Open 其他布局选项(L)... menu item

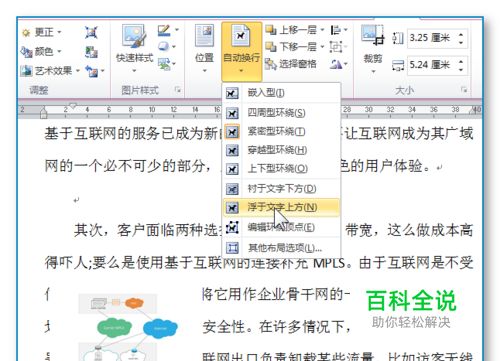[x=281, y=248]
